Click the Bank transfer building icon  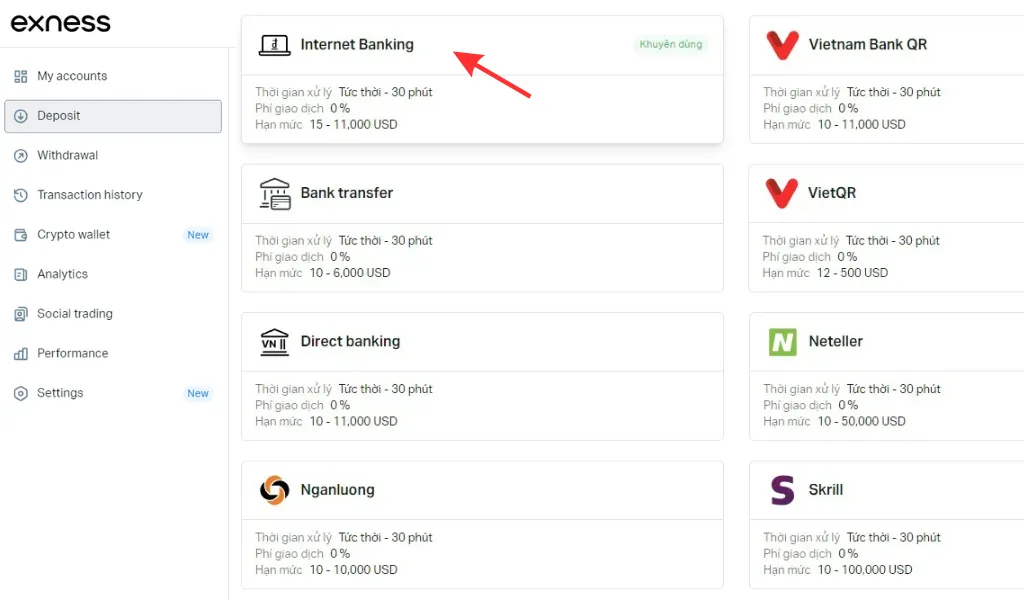tap(274, 193)
